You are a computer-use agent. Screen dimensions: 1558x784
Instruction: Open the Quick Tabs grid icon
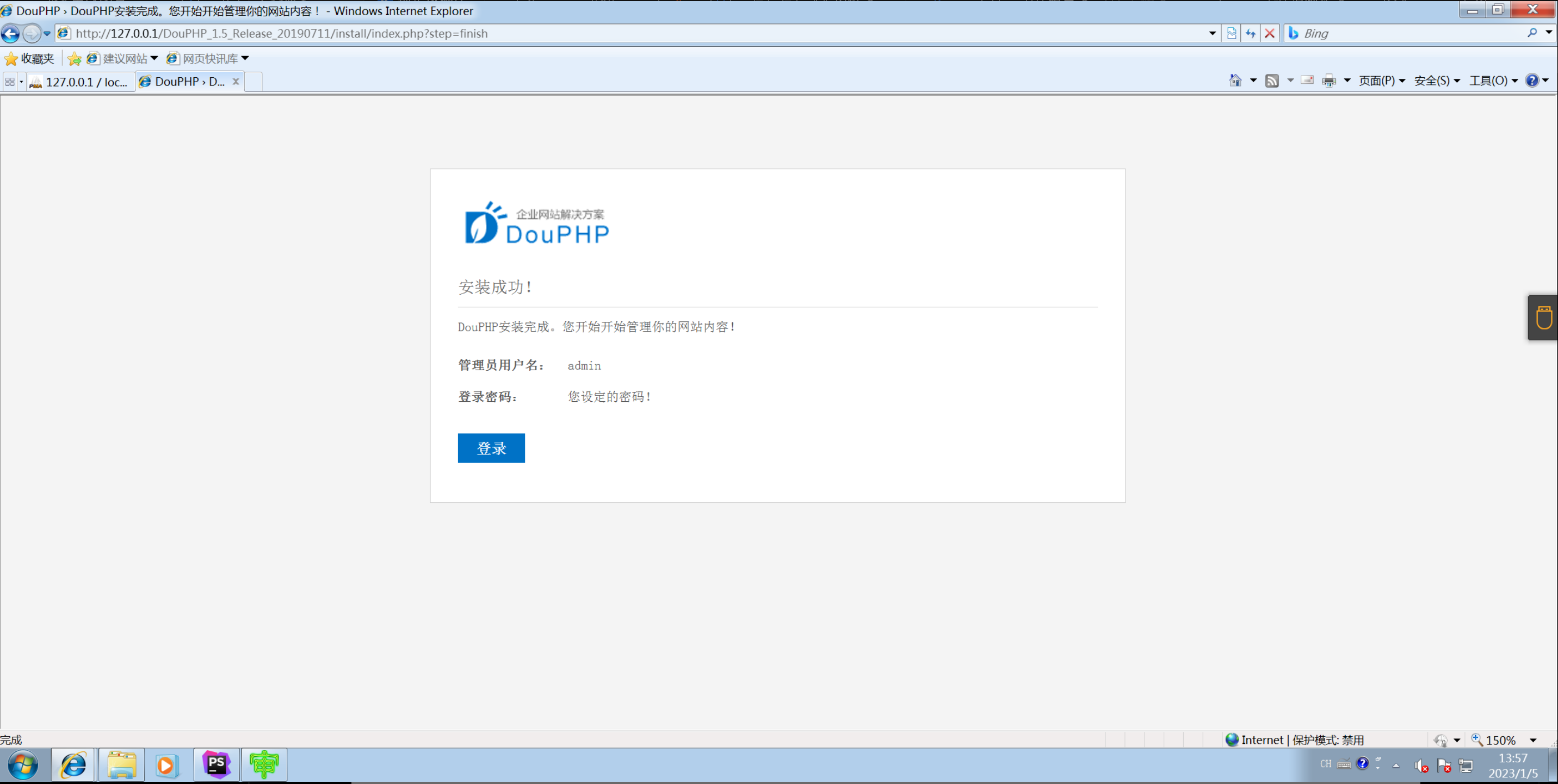(x=10, y=81)
